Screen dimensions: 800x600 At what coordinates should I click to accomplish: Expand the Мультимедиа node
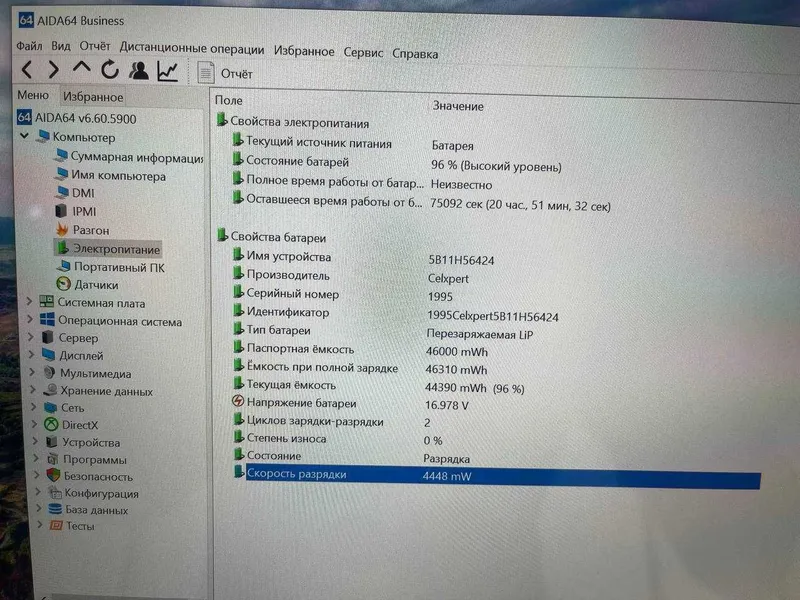pyautogui.click(x=33, y=372)
